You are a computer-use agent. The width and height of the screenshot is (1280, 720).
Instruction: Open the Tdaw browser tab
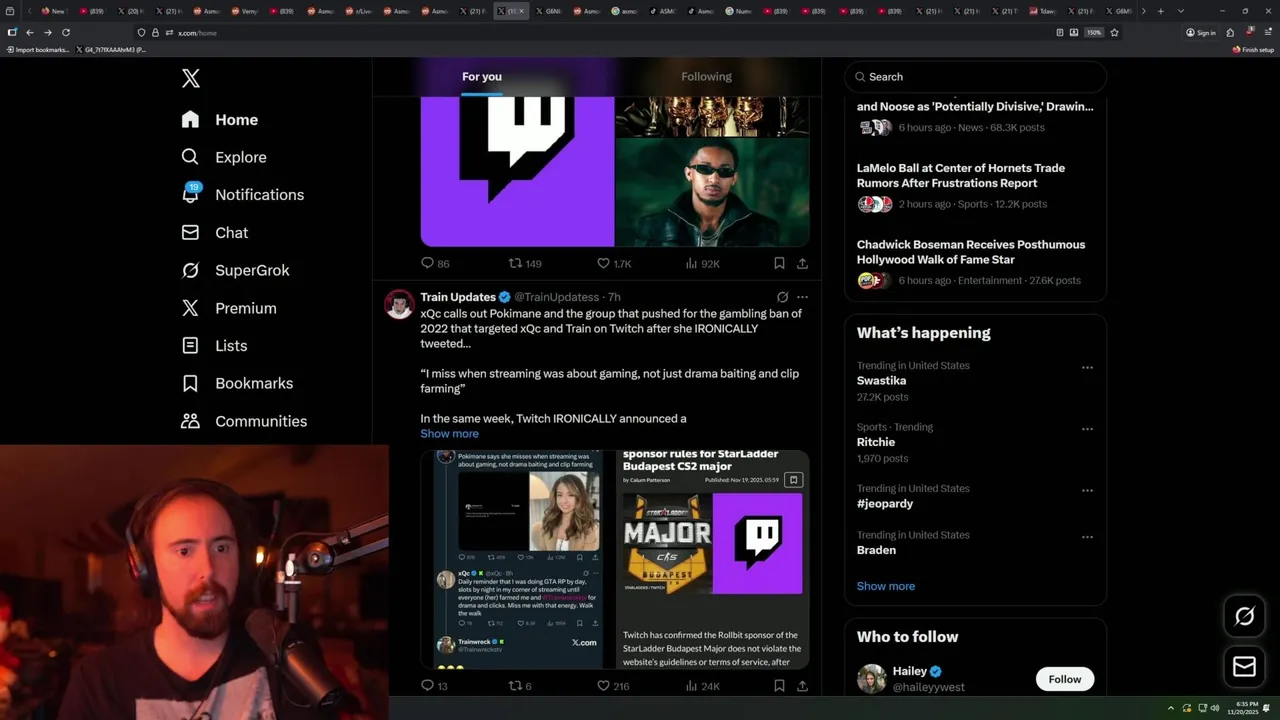pyautogui.click(x=1040, y=11)
